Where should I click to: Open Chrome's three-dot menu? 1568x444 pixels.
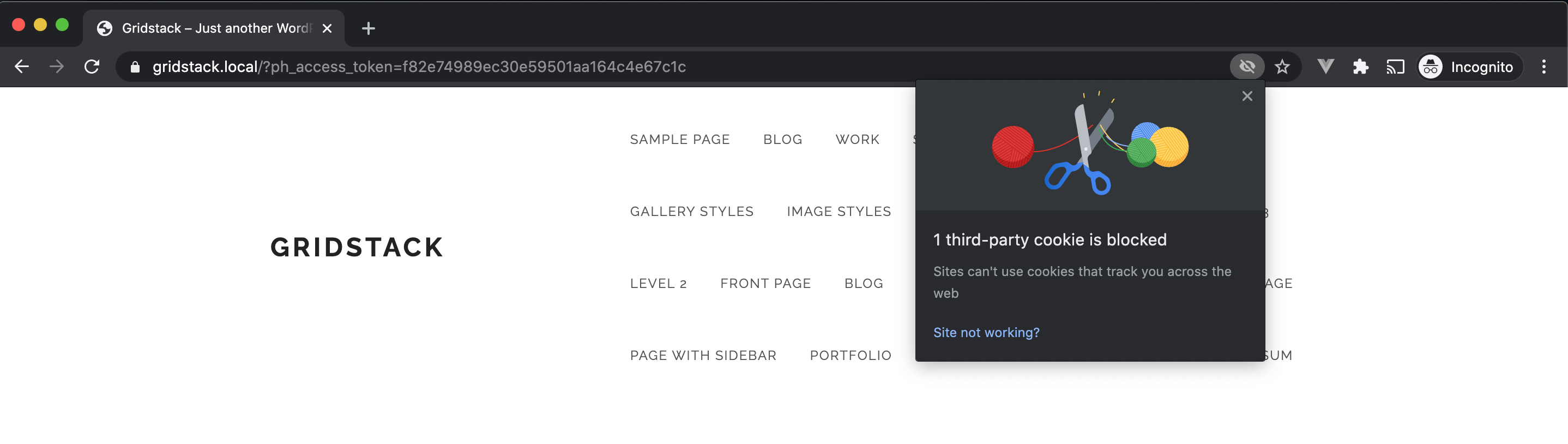coord(1543,67)
